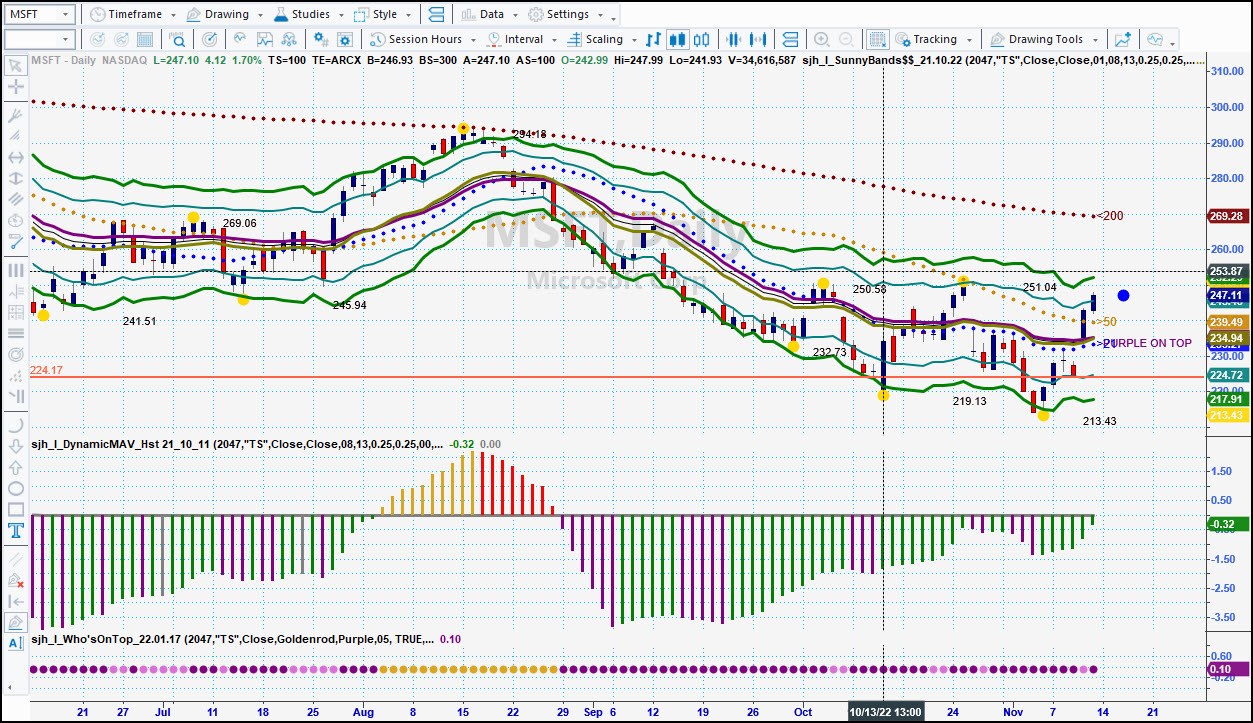Open the Studies menu
The image size is (1253, 723).
click(x=310, y=15)
